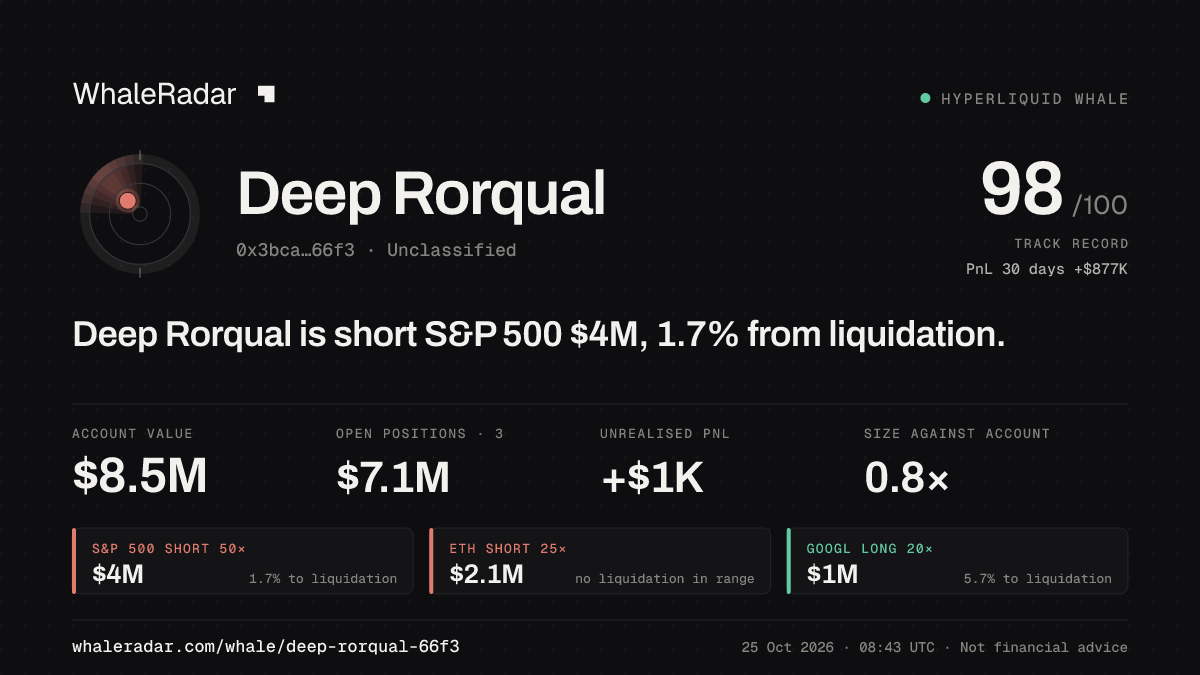Click the $1M position size
The width and height of the screenshot is (1200, 675).
coord(832,574)
